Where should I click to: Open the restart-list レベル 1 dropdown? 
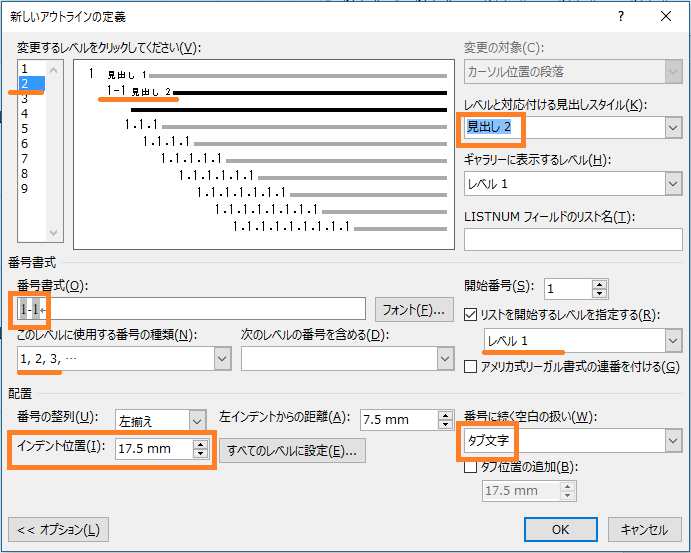click(x=673, y=341)
